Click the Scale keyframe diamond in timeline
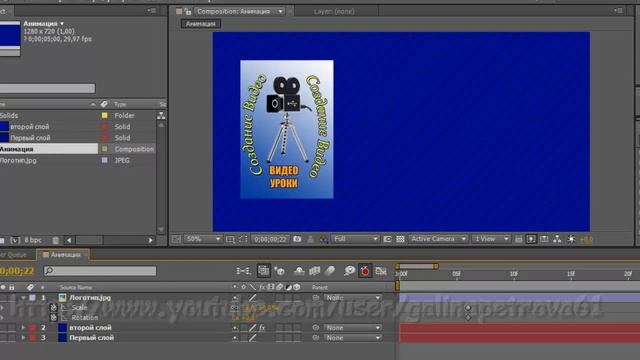640x360 pixels. [468, 308]
